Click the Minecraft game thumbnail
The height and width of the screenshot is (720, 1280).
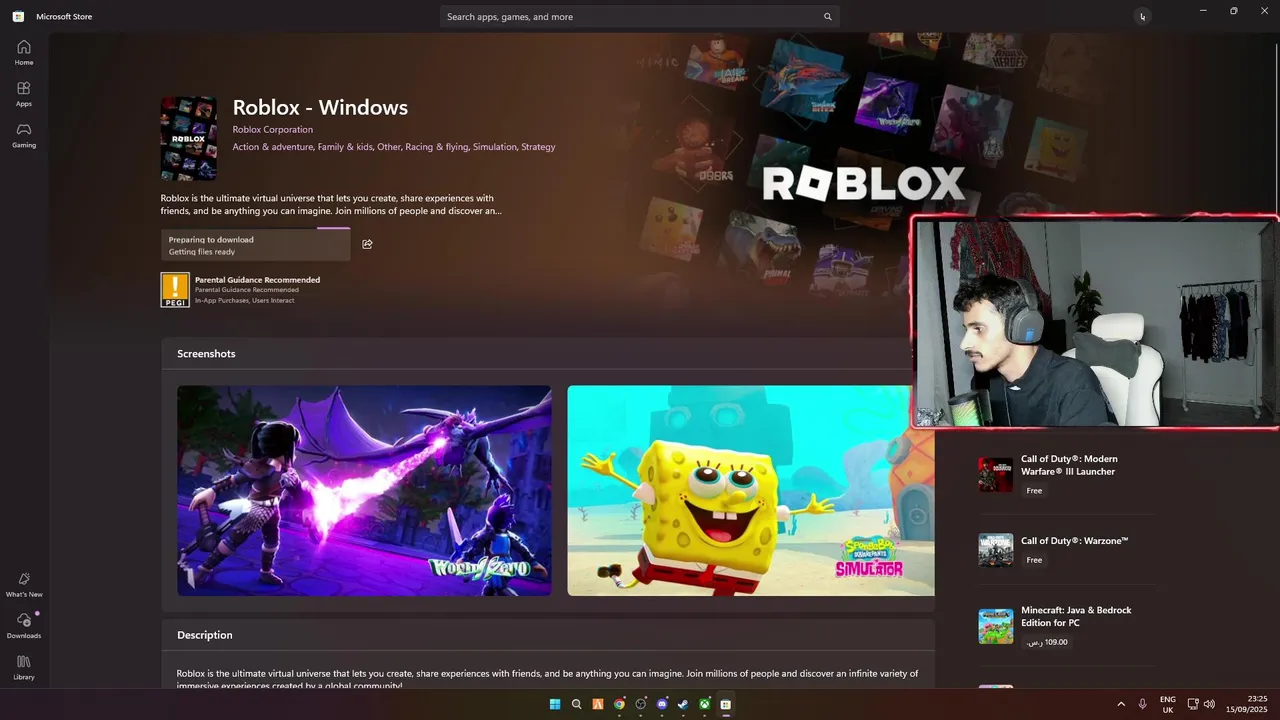tap(996, 626)
